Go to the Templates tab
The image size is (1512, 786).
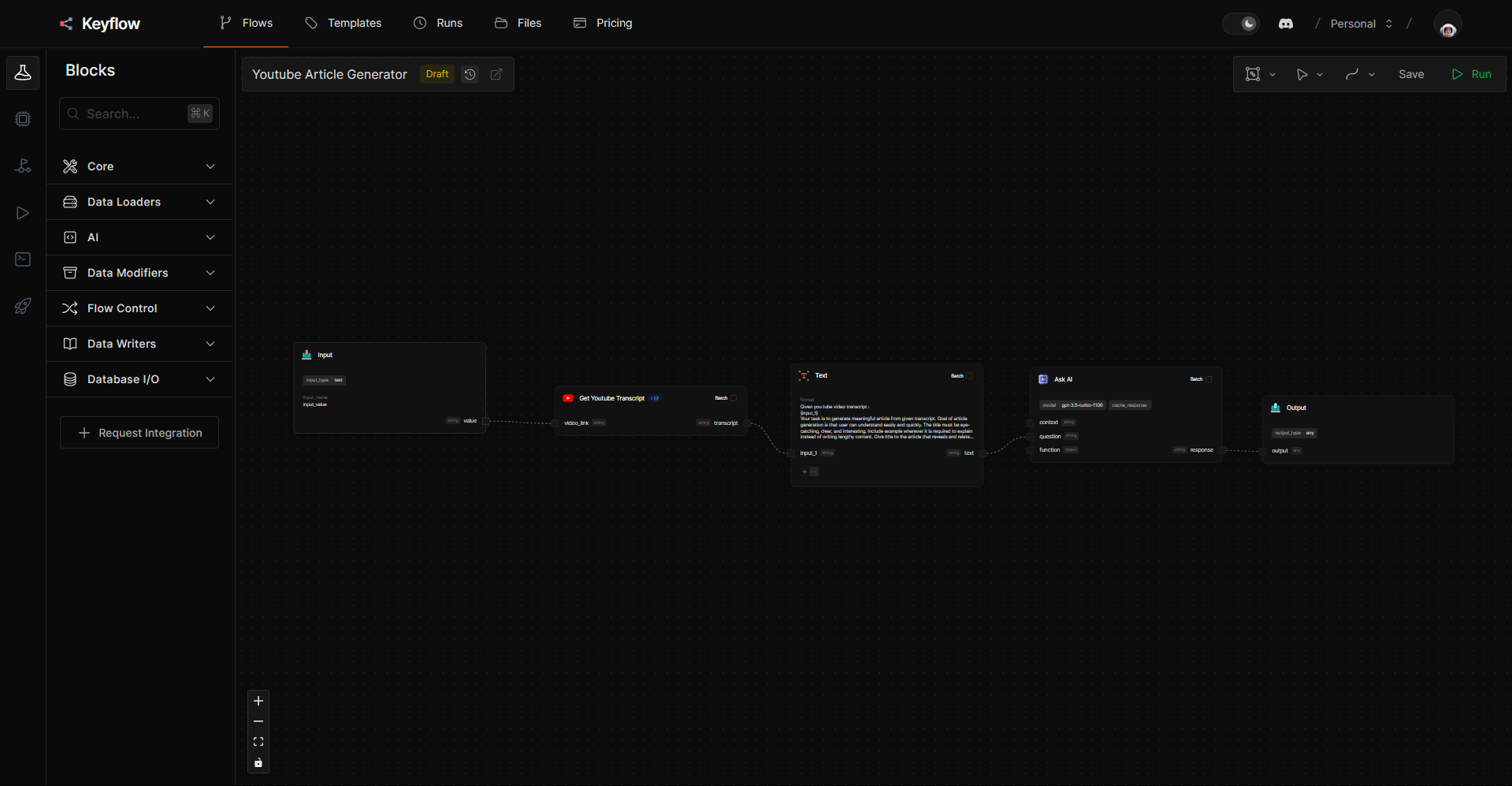[x=343, y=23]
